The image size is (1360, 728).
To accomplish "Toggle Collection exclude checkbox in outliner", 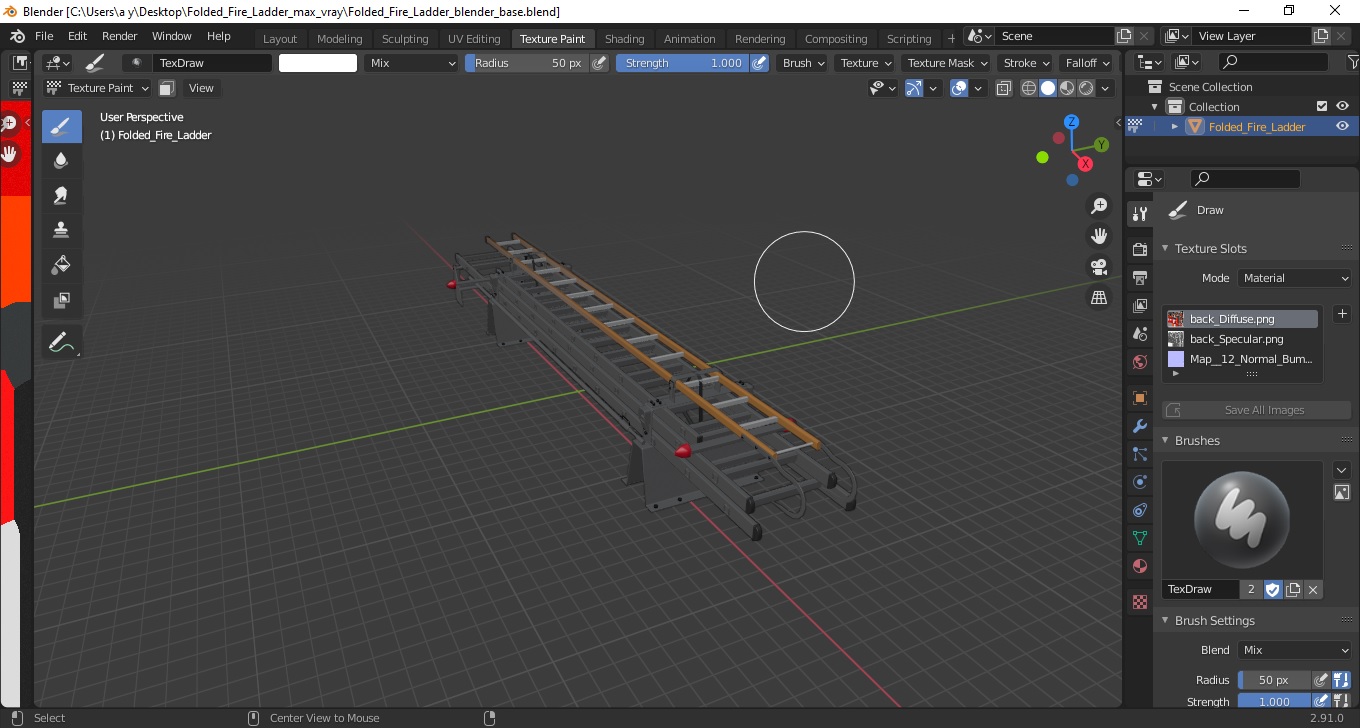I will [1322, 106].
